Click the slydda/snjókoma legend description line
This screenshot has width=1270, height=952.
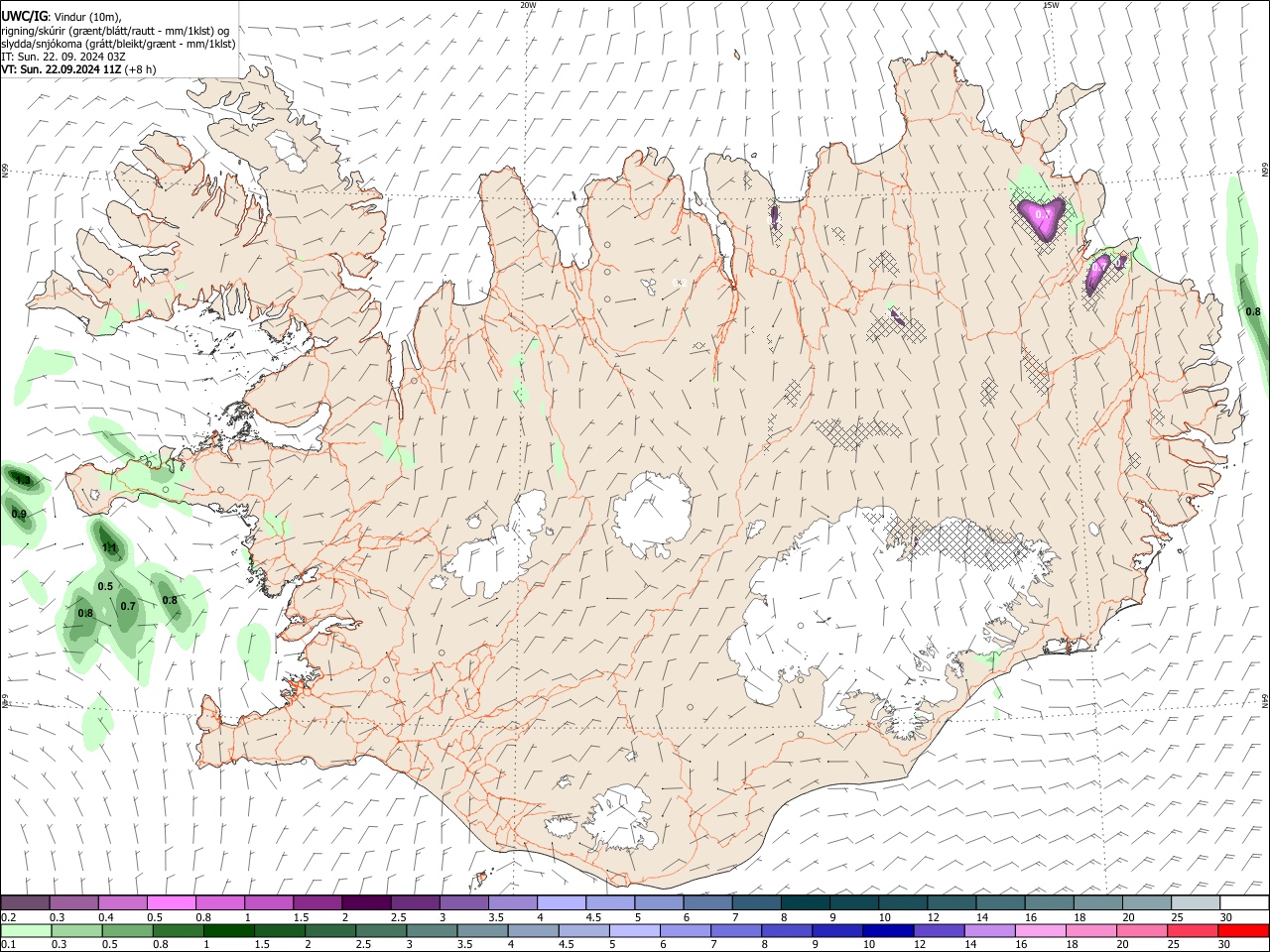[118, 44]
